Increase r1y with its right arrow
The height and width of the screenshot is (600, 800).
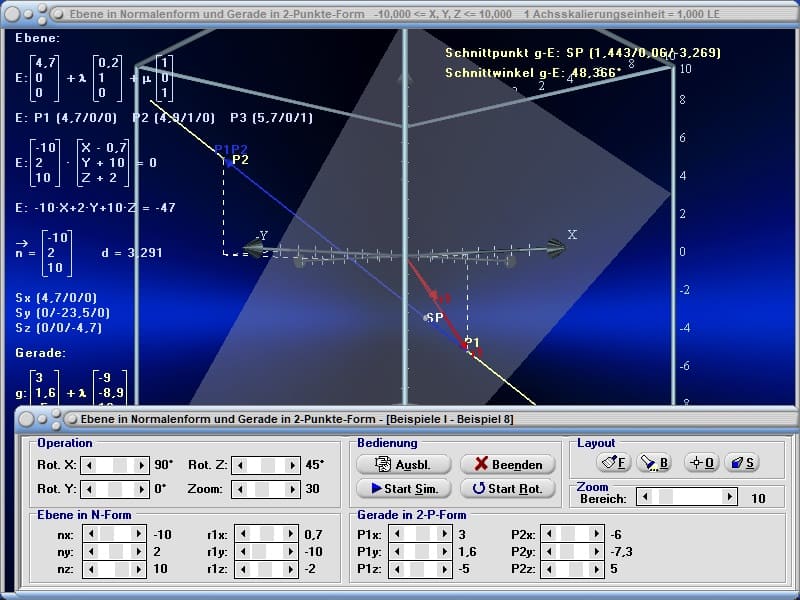pyautogui.click(x=290, y=552)
